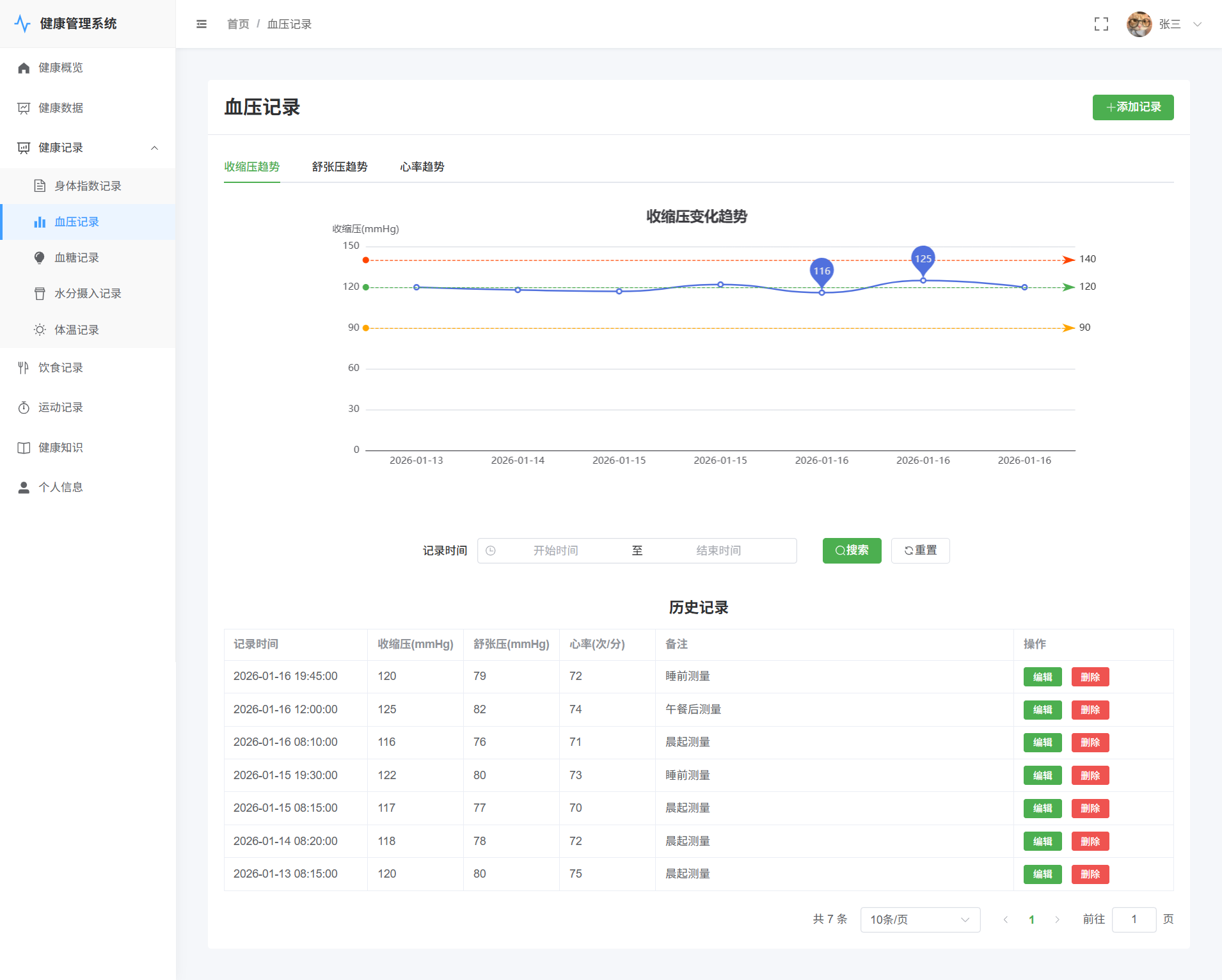The height and width of the screenshot is (980, 1222).
Task: Click the 125 peak marker on chart
Action: point(923,259)
